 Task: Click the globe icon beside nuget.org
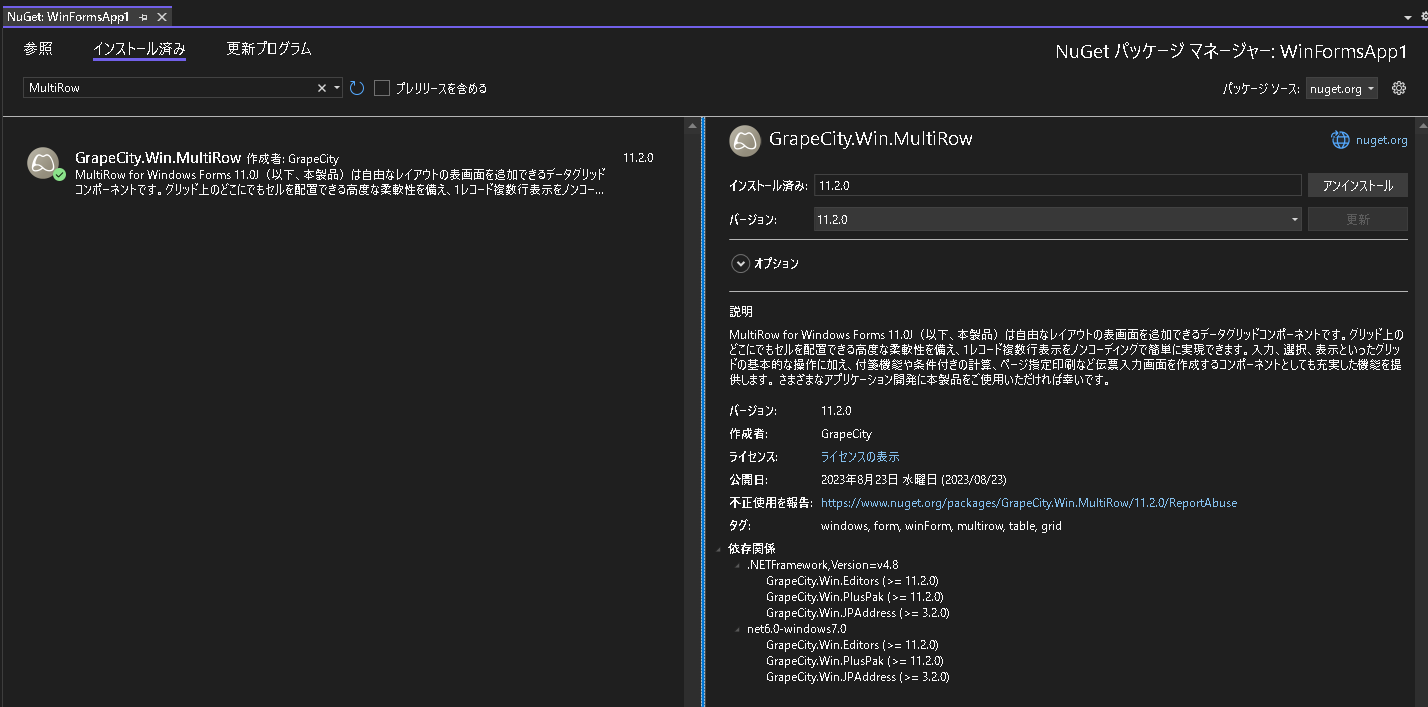(x=1340, y=140)
